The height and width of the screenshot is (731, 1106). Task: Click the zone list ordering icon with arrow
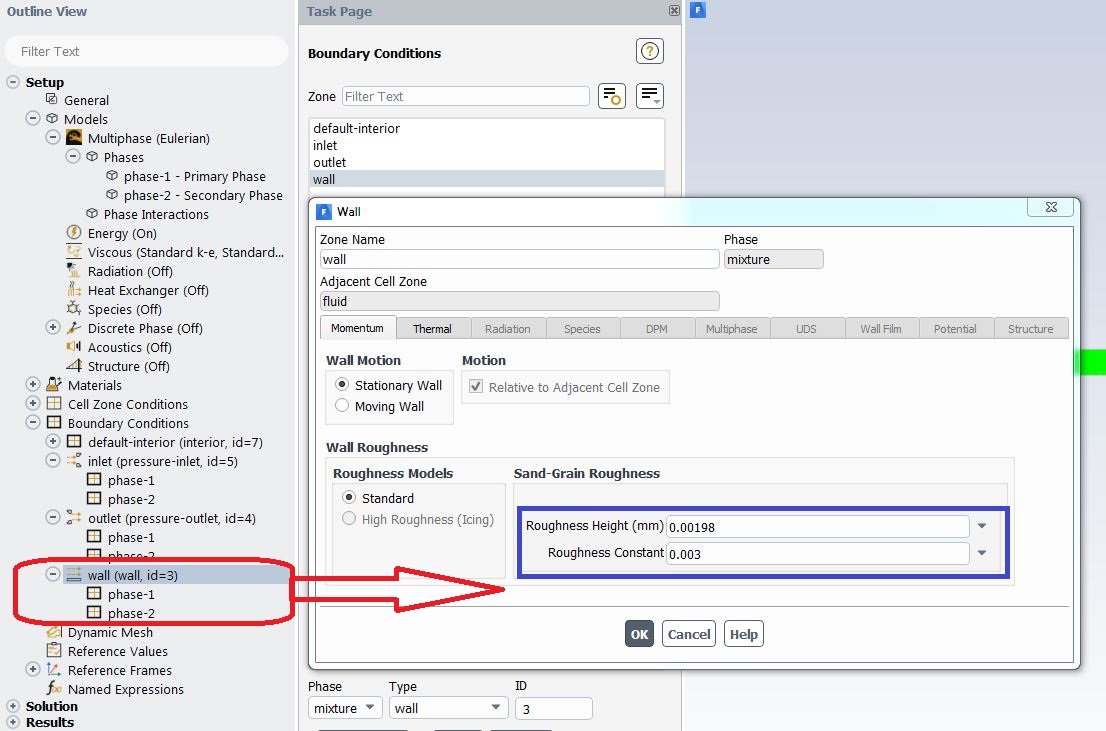click(649, 95)
